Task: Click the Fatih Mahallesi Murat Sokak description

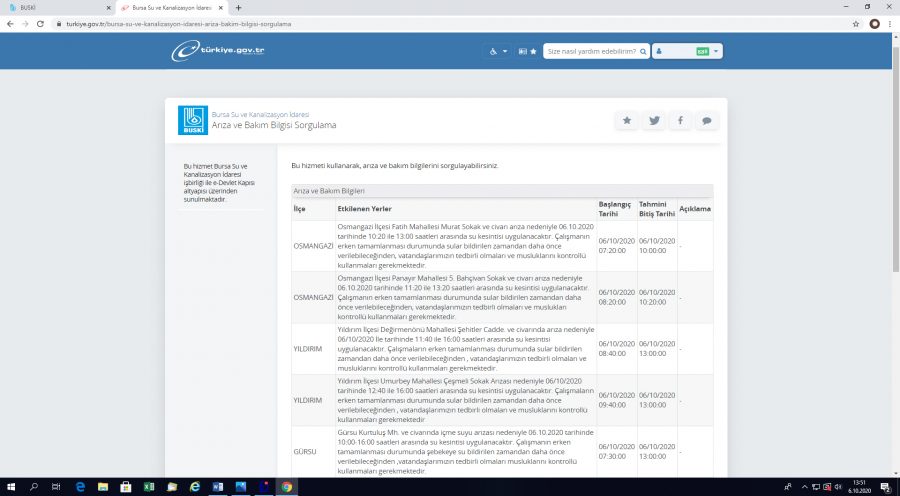Action: point(466,246)
